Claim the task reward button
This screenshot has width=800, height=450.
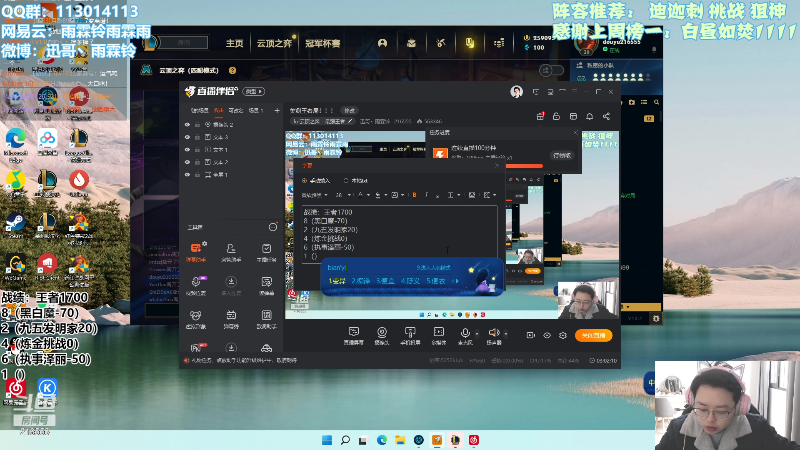click(562, 155)
